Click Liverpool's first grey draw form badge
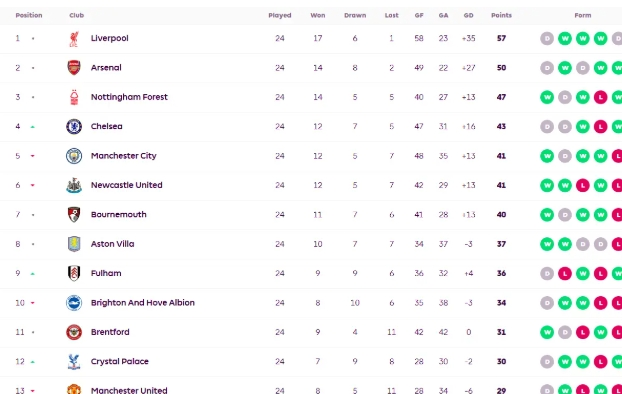 (x=547, y=38)
